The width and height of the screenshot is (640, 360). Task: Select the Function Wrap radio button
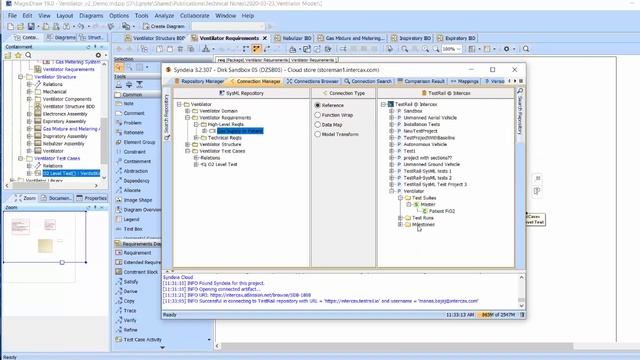tap(318, 115)
